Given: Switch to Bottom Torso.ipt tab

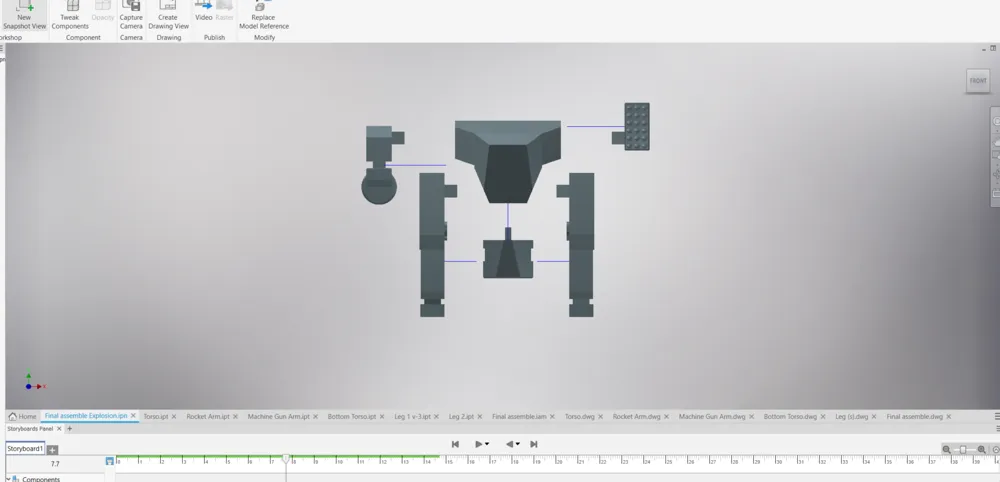Looking at the screenshot, I should 351,416.
